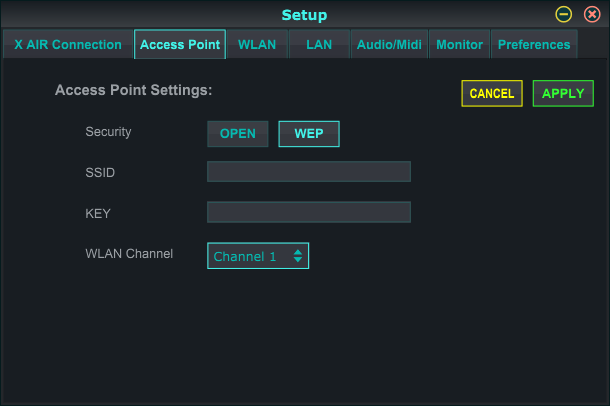The width and height of the screenshot is (610, 406).
Task: Close the Setup dialog
Action: coord(592,15)
